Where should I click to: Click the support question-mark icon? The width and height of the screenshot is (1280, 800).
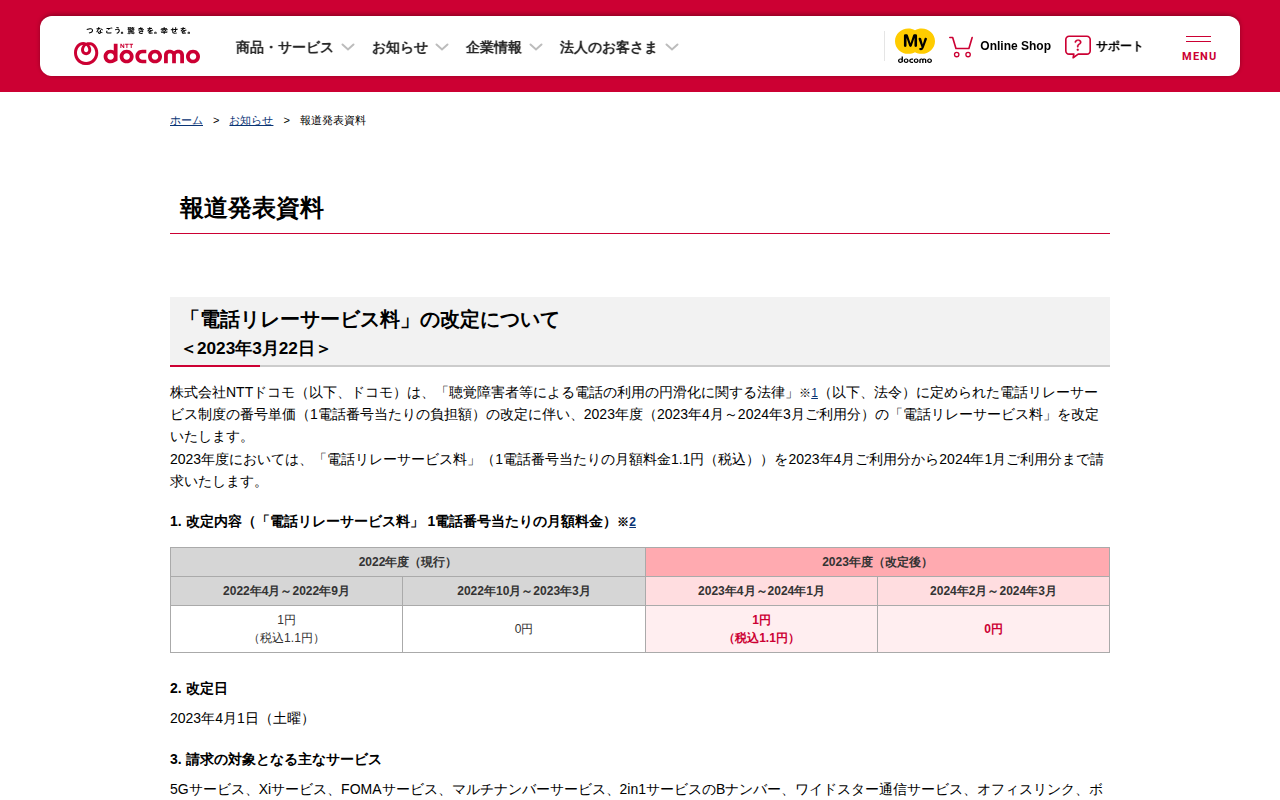click(1077, 46)
